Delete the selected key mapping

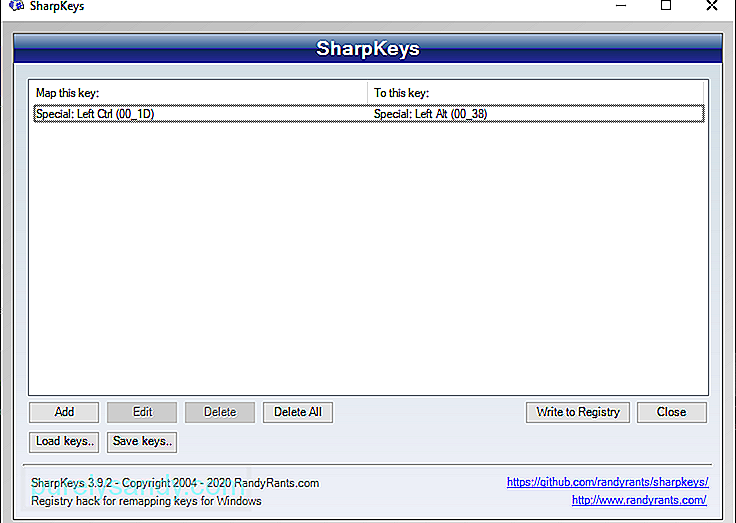pos(220,412)
